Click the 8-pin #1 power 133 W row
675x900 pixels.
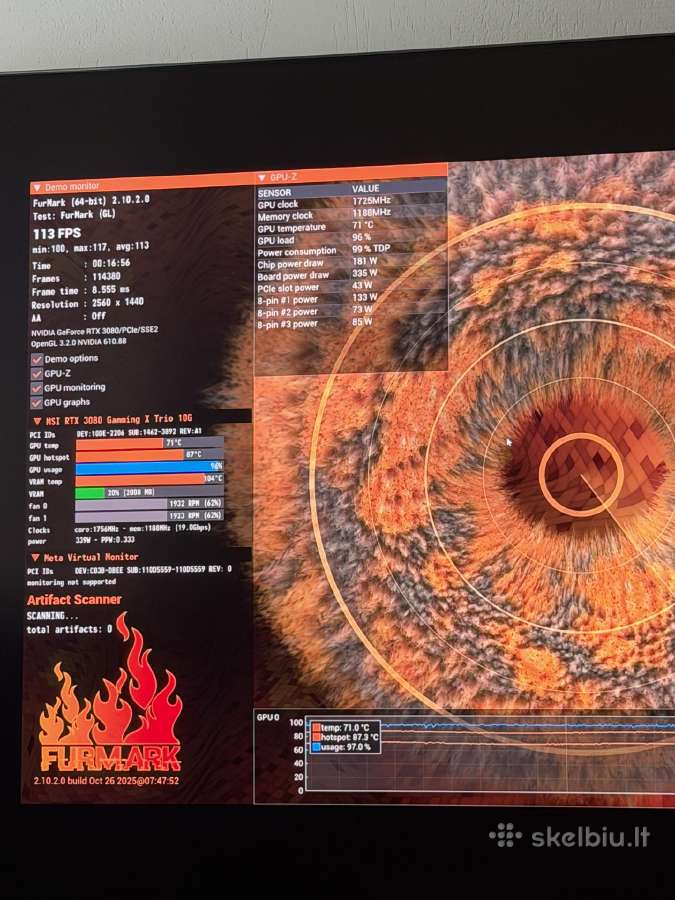(x=351, y=298)
